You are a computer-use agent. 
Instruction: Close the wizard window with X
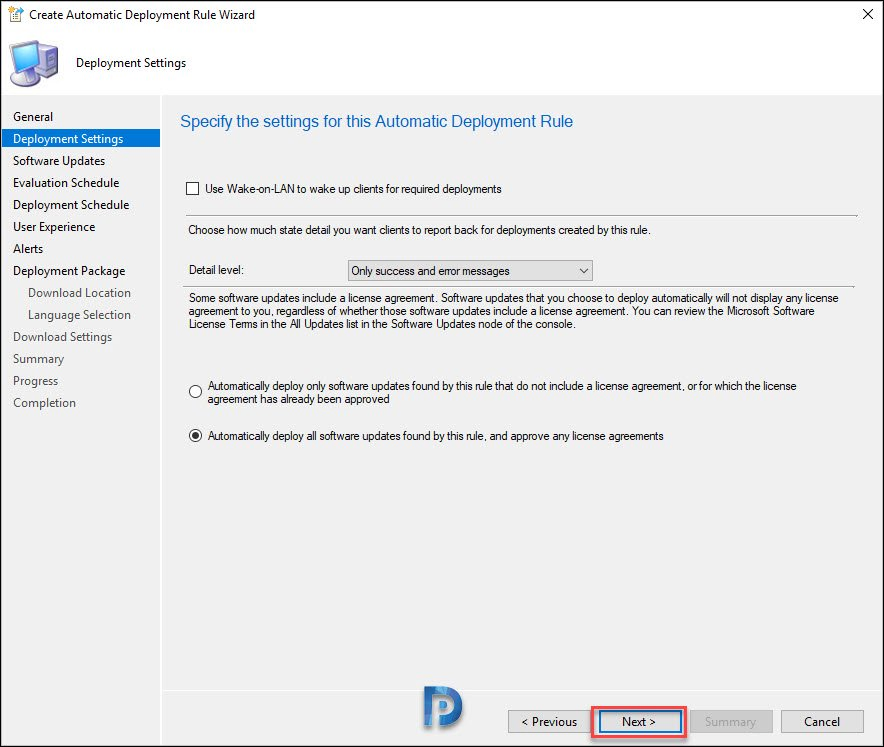click(868, 14)
